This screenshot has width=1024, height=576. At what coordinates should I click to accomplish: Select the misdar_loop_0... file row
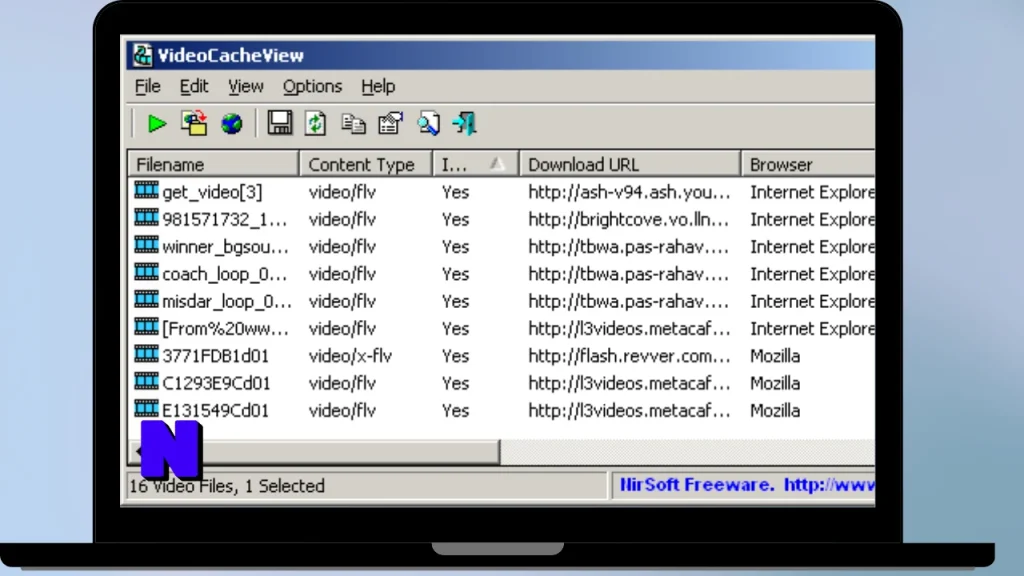point(502,302)
